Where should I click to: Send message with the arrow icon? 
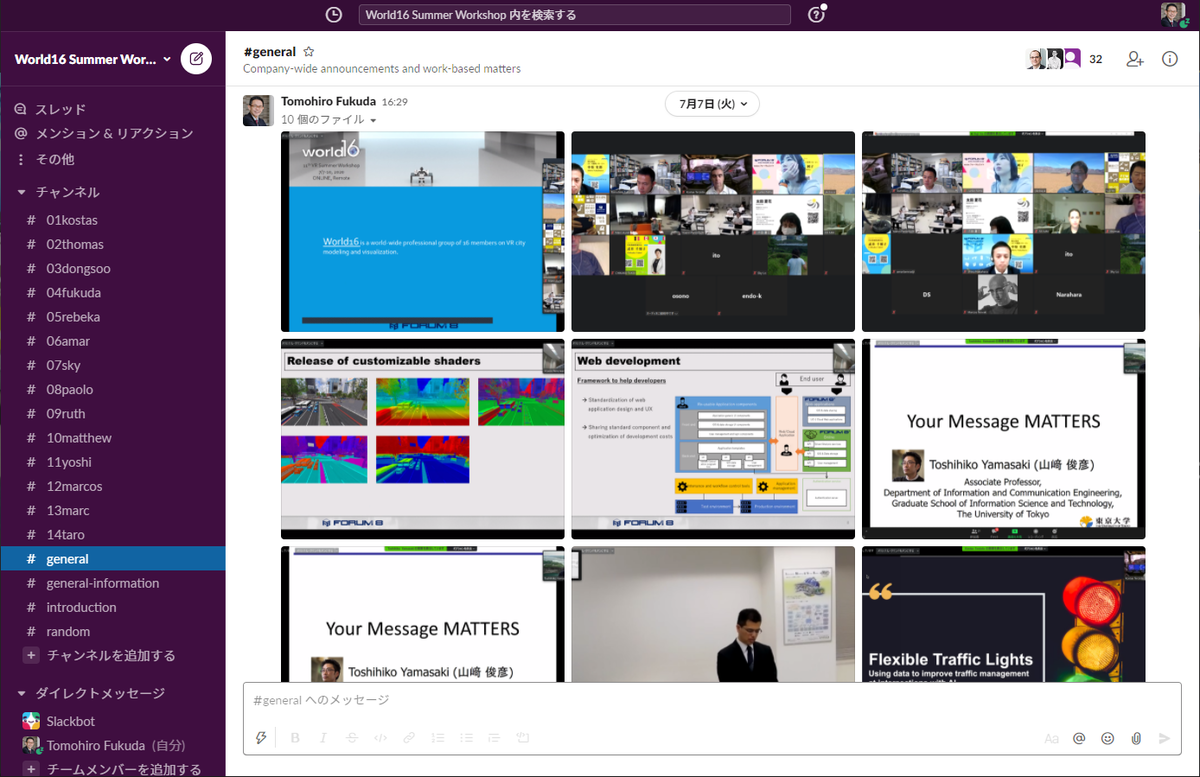pos(1164,738)
